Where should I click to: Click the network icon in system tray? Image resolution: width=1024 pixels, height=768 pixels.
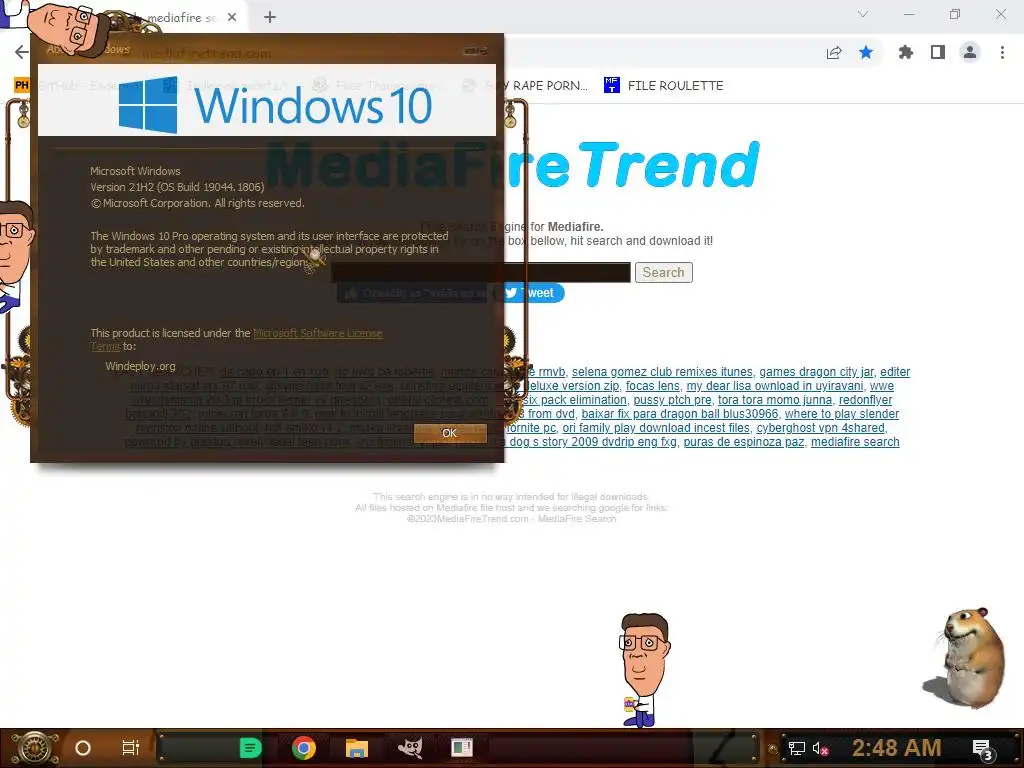click(x=797, y=748)
